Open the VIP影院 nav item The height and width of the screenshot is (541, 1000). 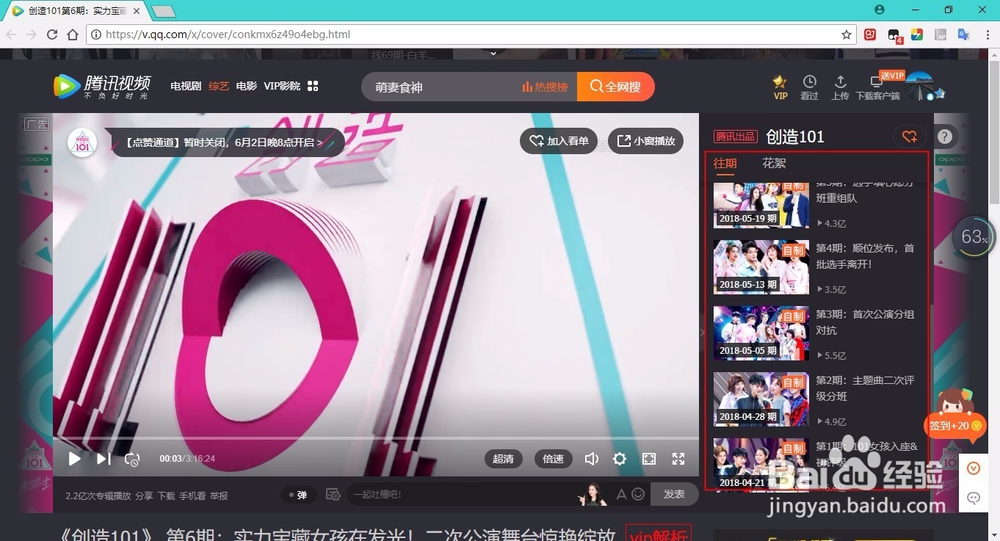282,86
